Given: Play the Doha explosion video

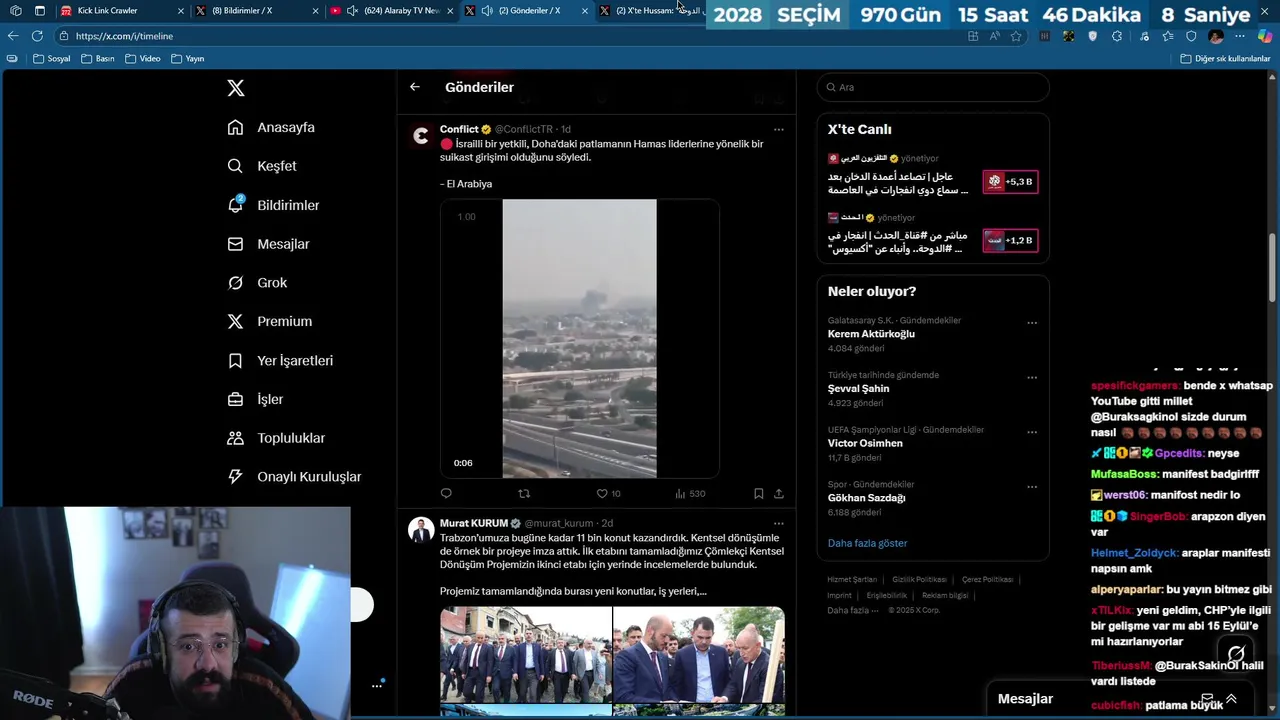Looking at the screenshot, I should pos(579,338).
